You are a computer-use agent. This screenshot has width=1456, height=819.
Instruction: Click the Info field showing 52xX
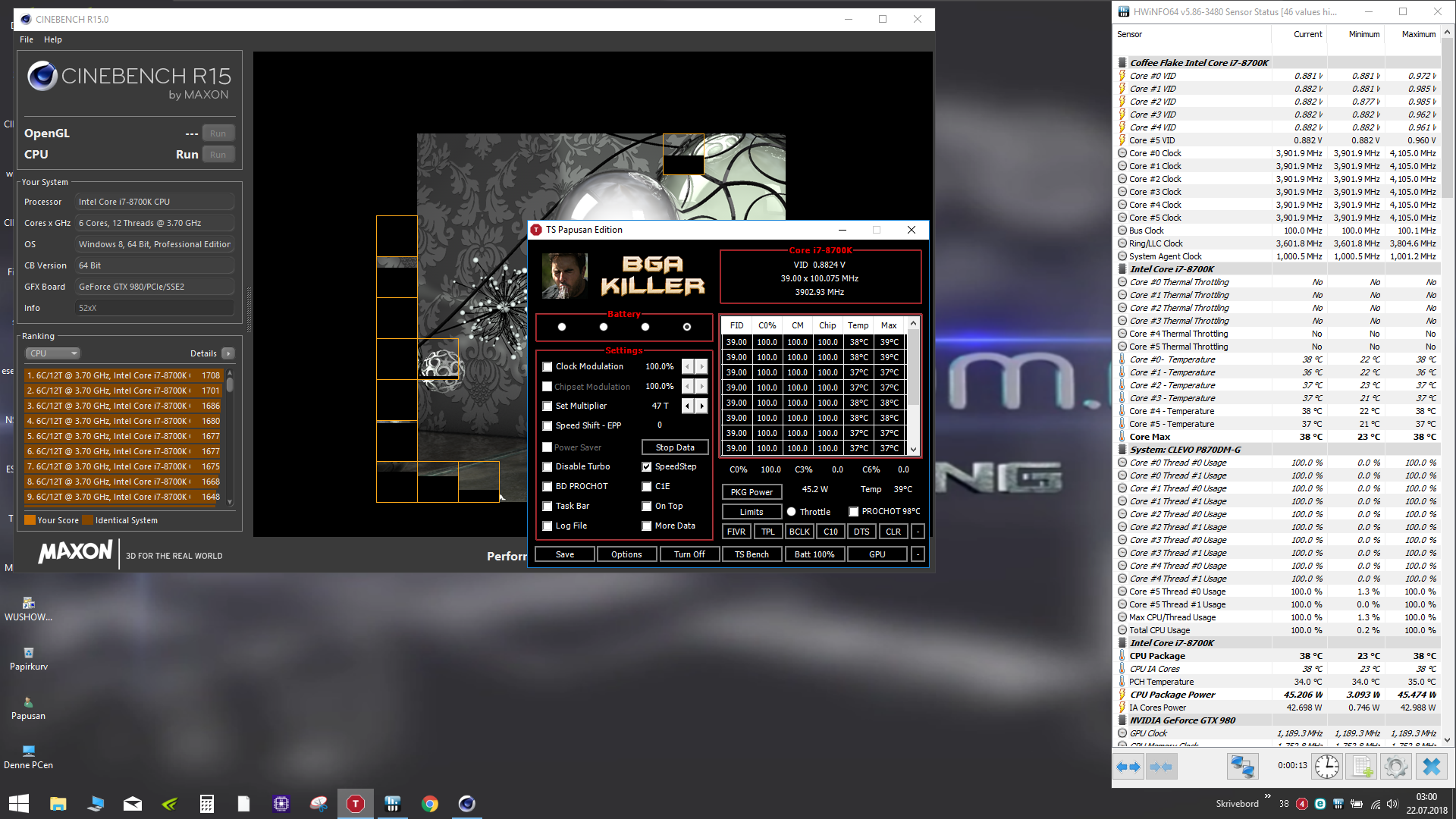155,308
